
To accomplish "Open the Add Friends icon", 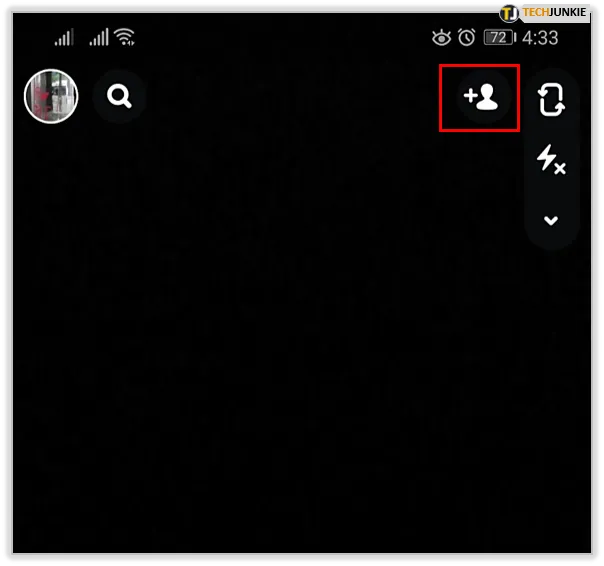I will pyautogui.click(x=481, y=97).
